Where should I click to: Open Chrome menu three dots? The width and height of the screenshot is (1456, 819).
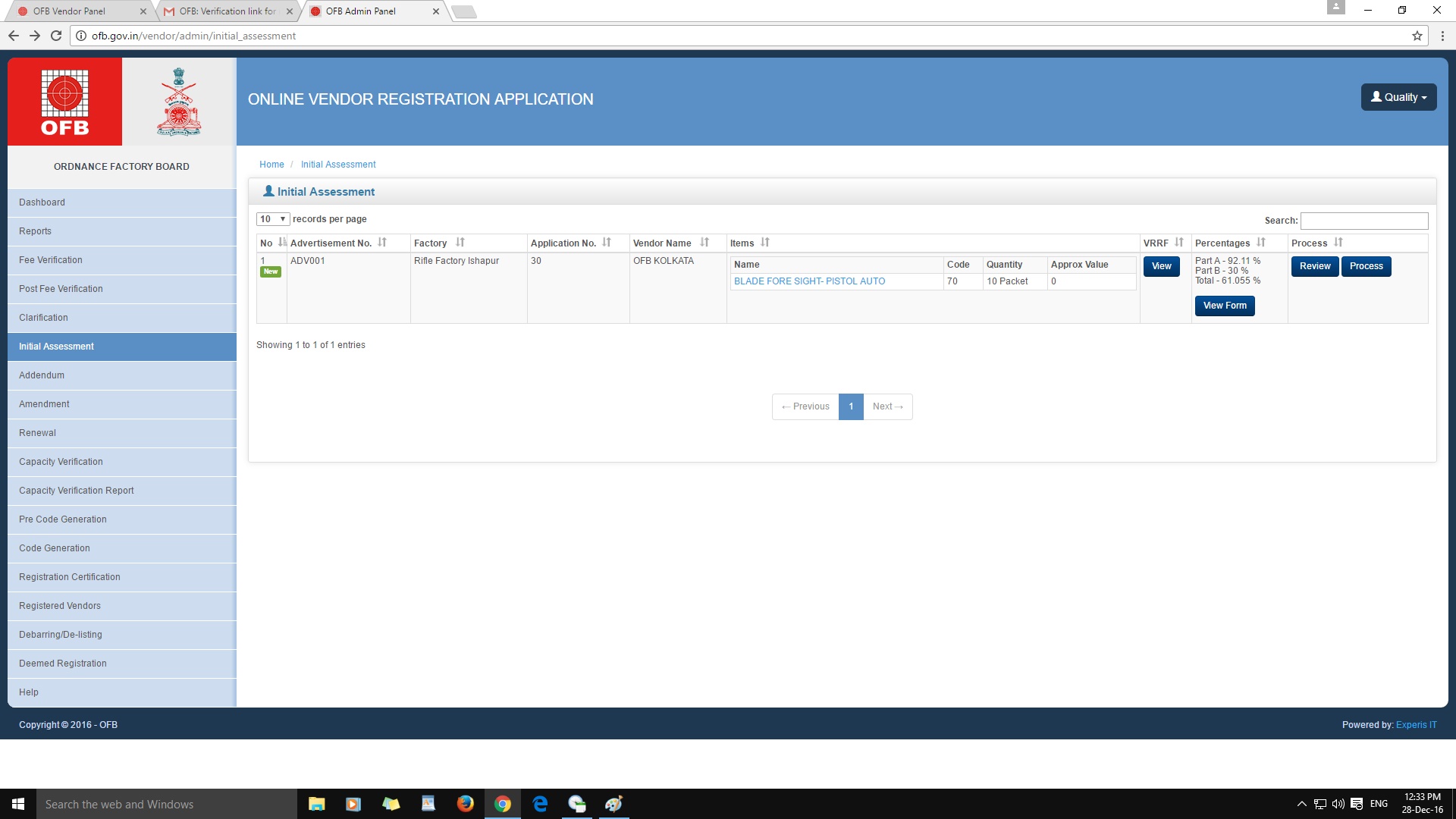click(x=1442, y=36)
